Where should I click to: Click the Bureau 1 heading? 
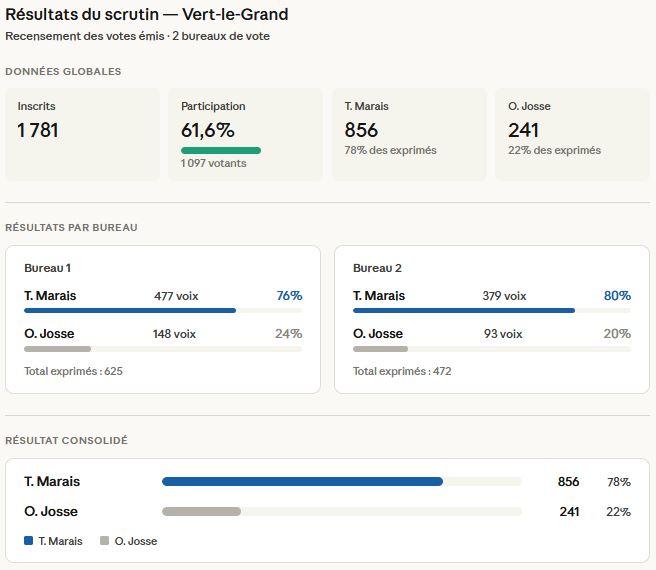coord(47,268)
